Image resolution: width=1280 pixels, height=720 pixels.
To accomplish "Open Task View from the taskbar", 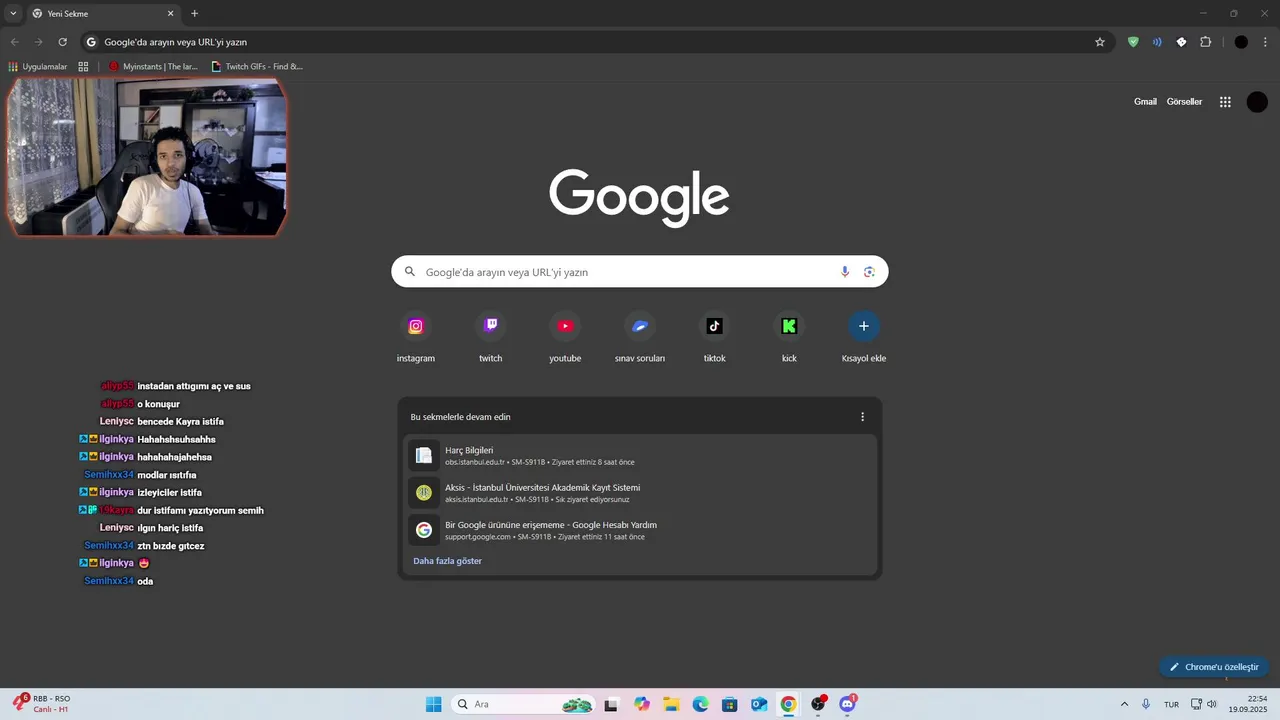I will pos(612,704).
